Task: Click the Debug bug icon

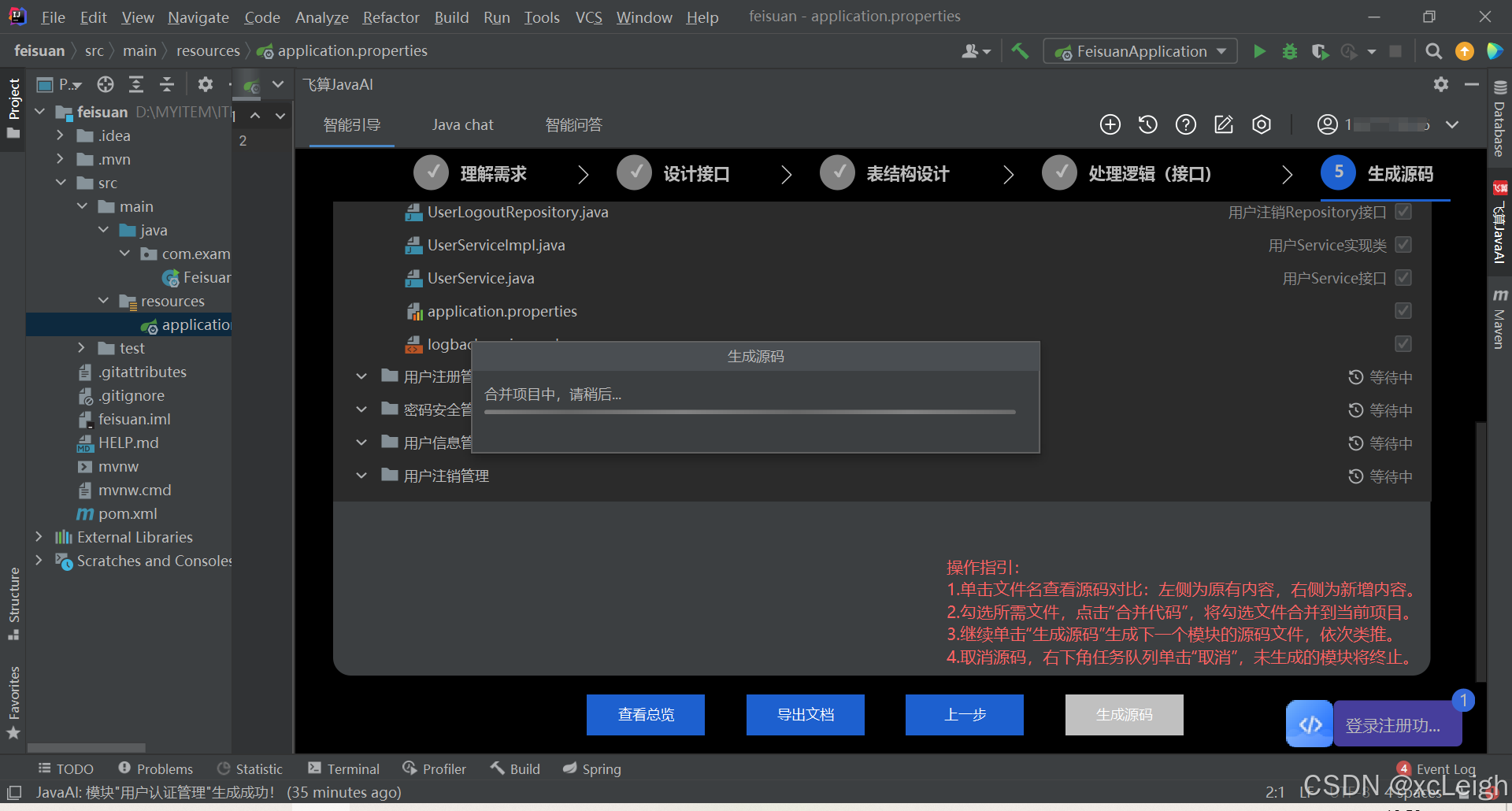Action: click(x=1289, y=51)
